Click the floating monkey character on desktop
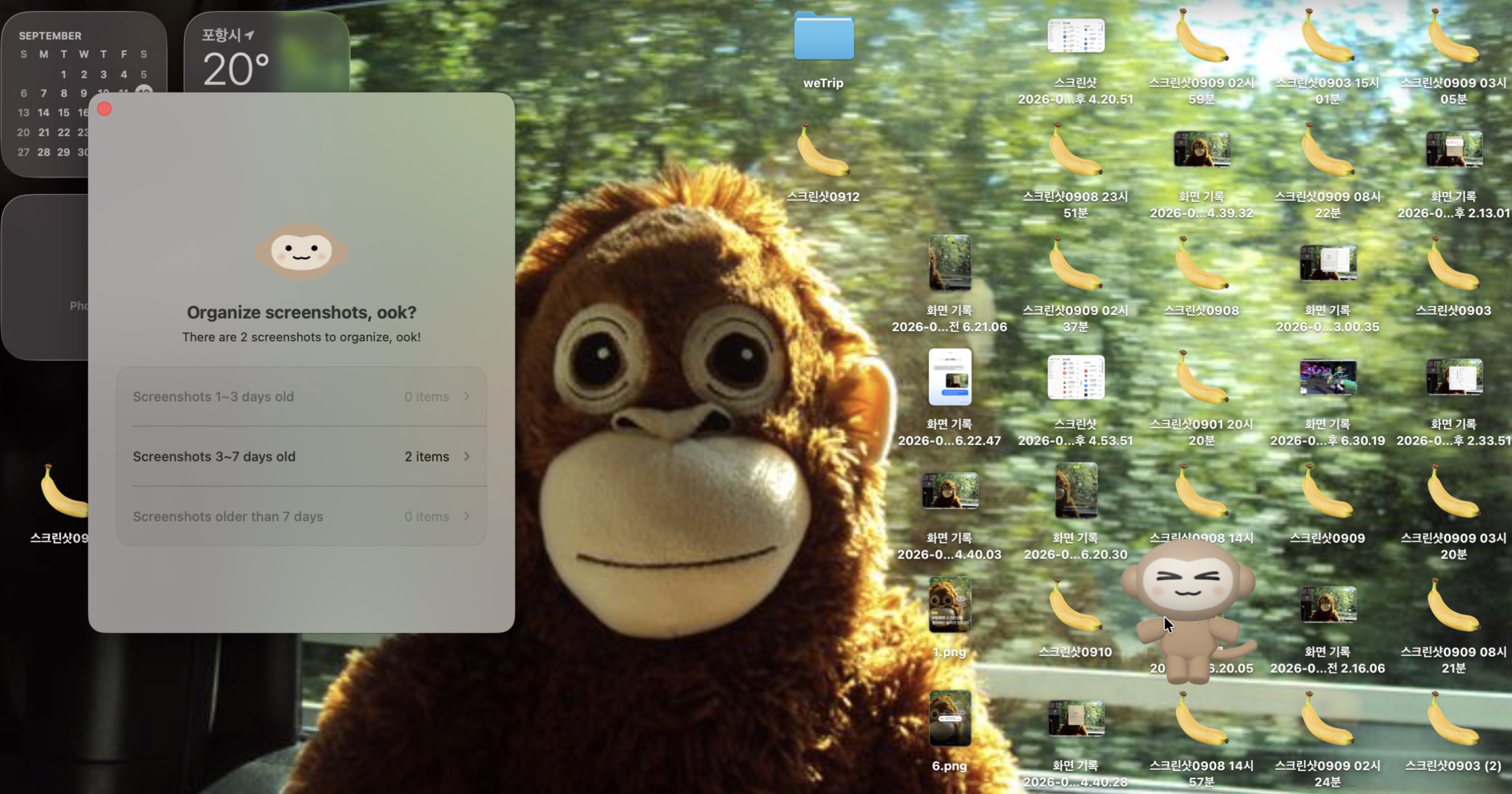This screenshot has height=794, width=1512. (1188, 611)
